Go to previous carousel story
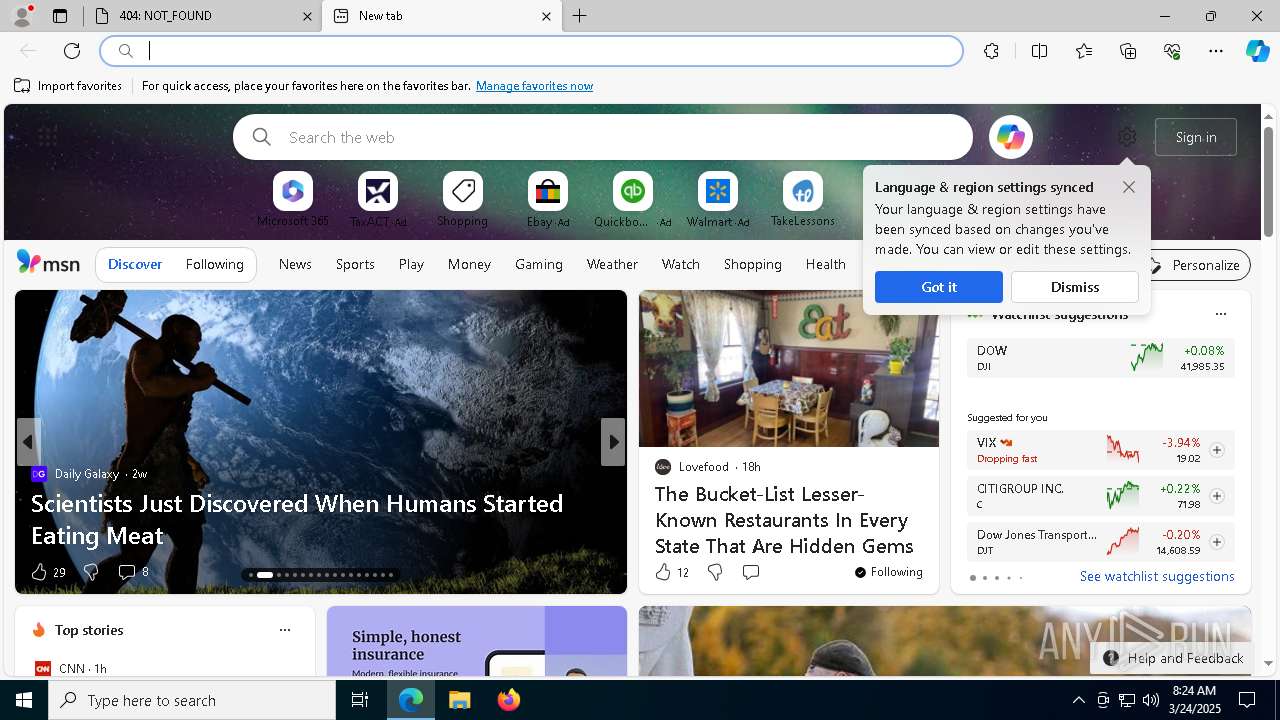 28,442
